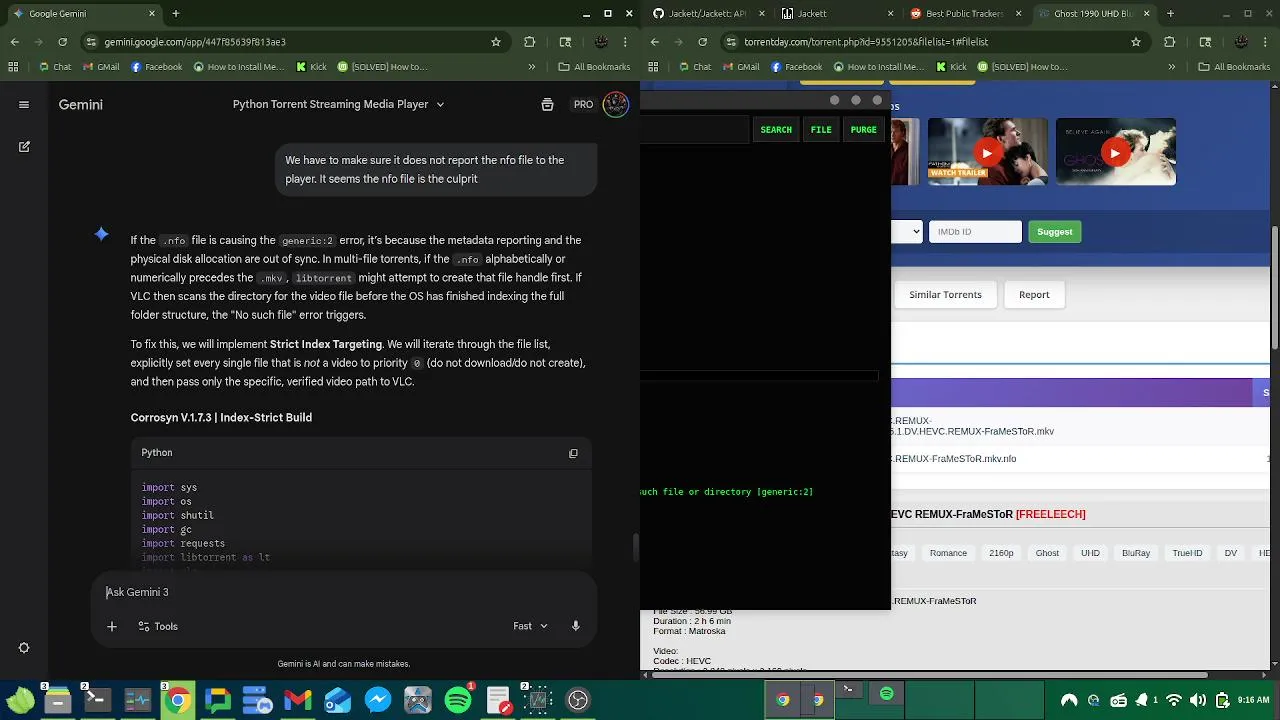Screen dimensions: 1280x720
Task: Open the Tools menu in Gemini prompt
Action: pyautogui.click(x=158, y=626)
